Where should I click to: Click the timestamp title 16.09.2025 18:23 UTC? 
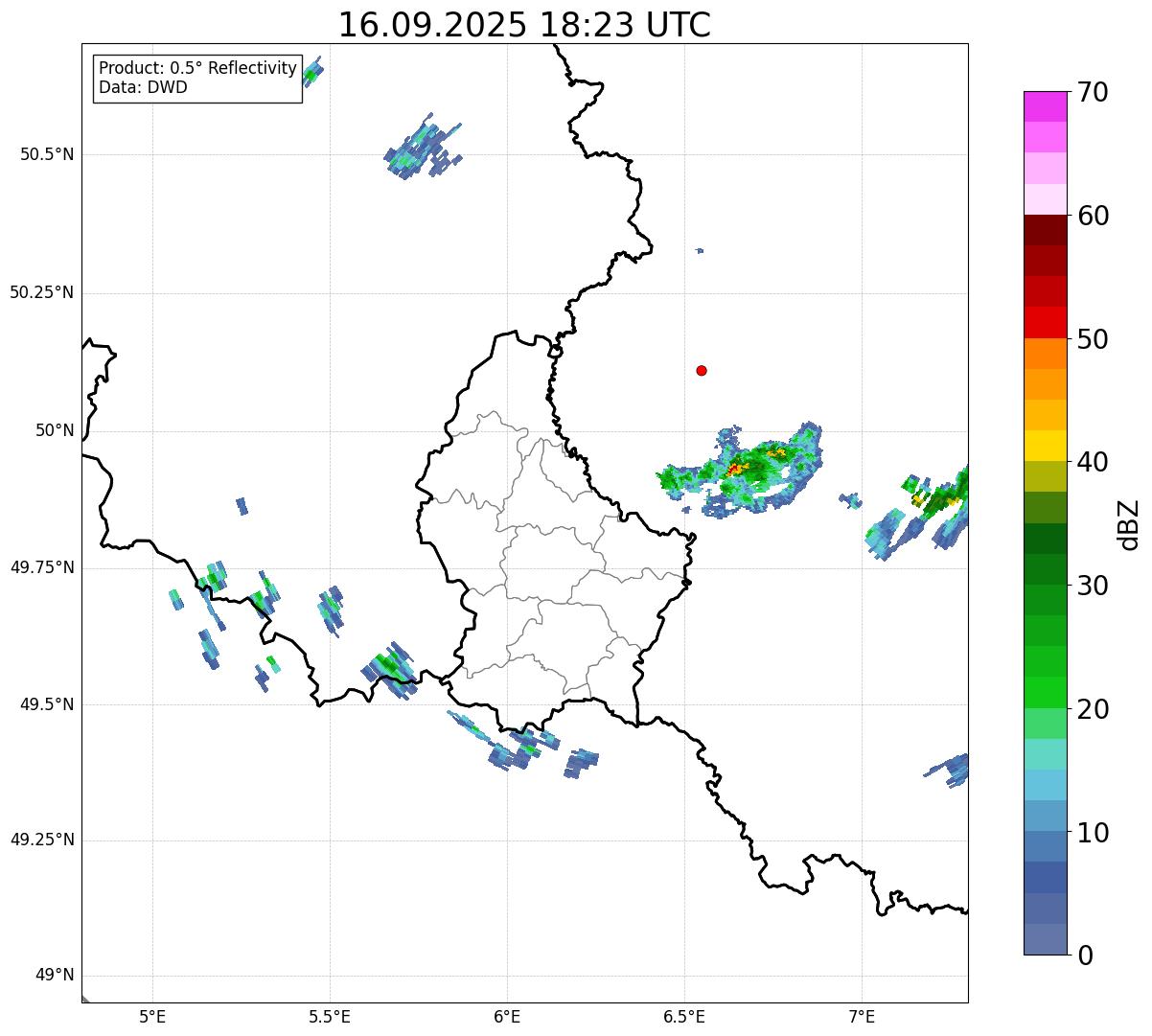coord(524,25)
